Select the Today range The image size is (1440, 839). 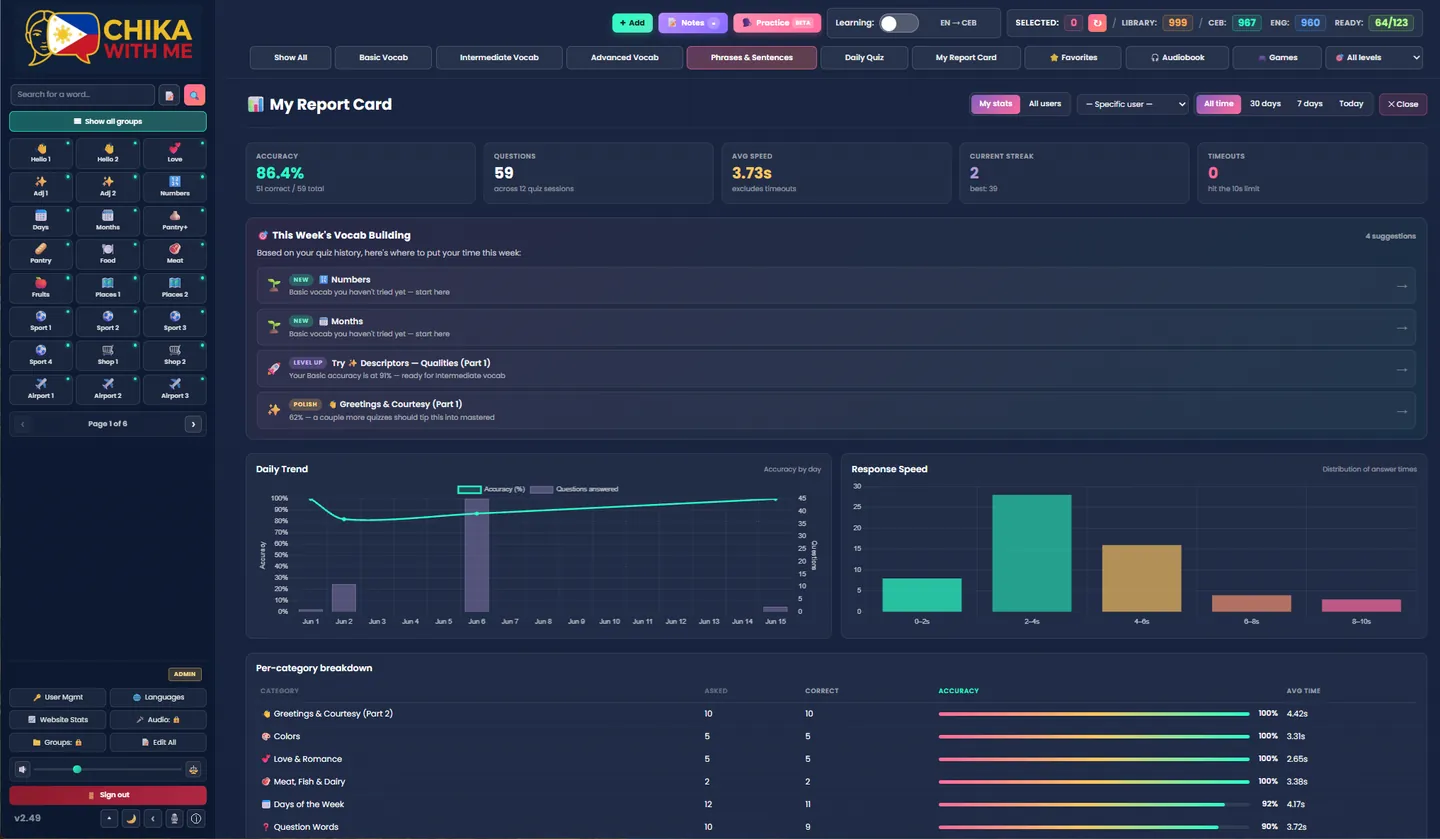pyautogui.click(x=1351, y=104)
